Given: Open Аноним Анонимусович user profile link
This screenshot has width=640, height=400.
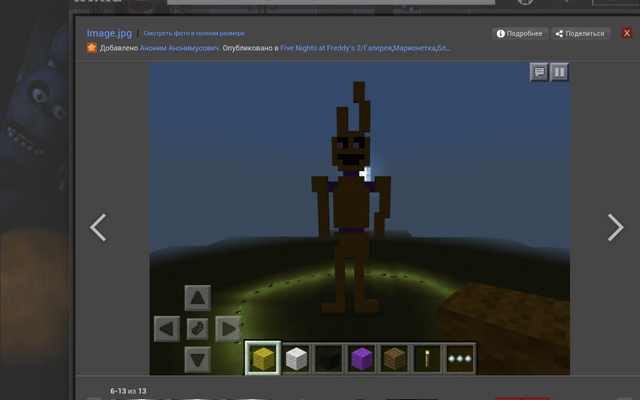Looking at the screenshot, I should coord(180,48).
